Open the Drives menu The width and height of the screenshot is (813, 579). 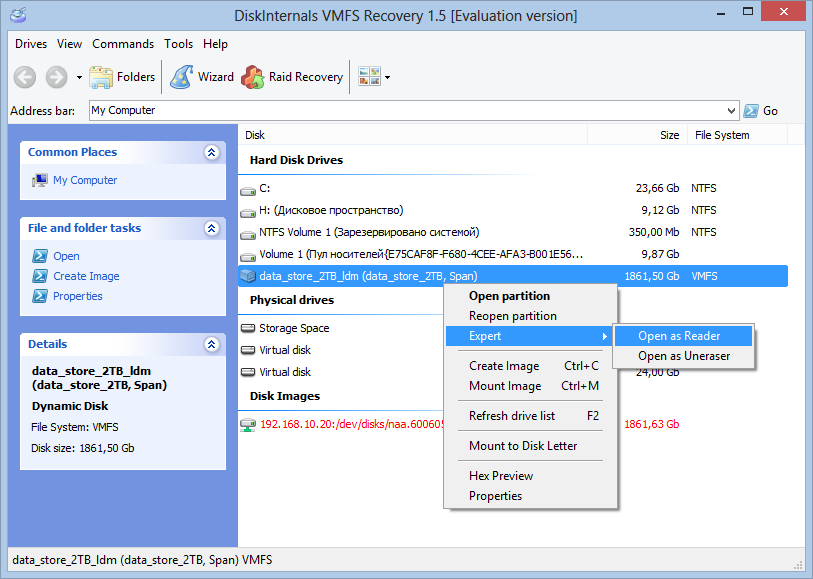tap(31, 43)
